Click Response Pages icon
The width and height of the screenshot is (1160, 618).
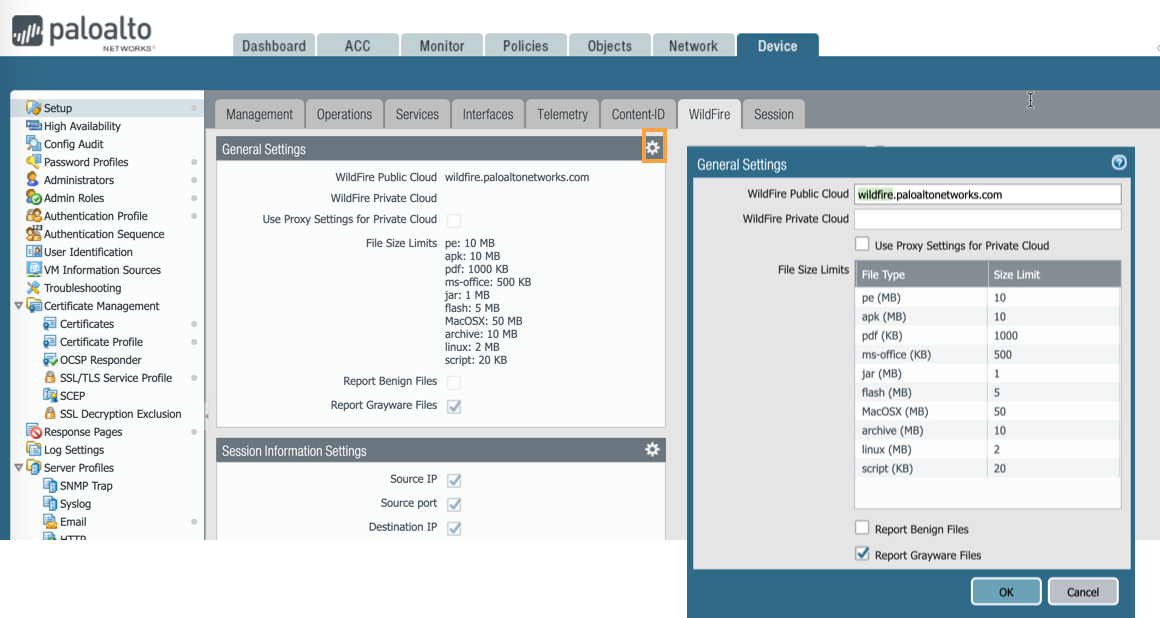33,431
